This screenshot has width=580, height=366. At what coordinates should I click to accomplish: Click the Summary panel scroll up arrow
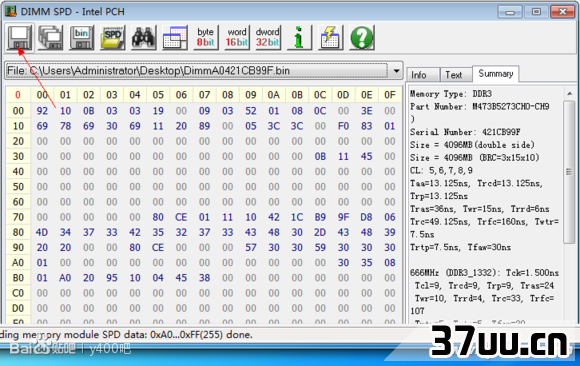570,94
